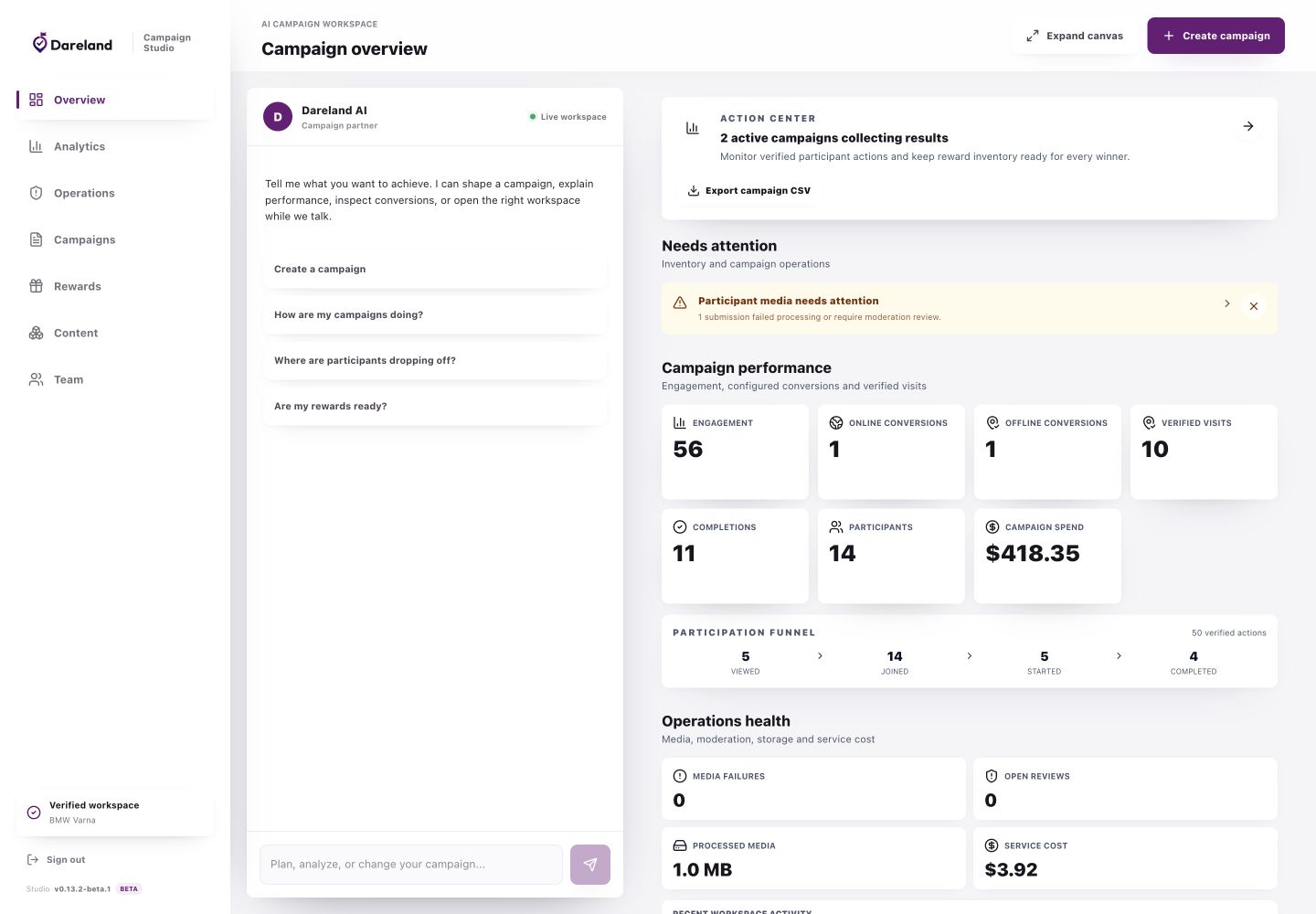Viewport: 1316px width, 914px height.
Task: Dismiss the participant media attention alert
Action: (1254, 306)
